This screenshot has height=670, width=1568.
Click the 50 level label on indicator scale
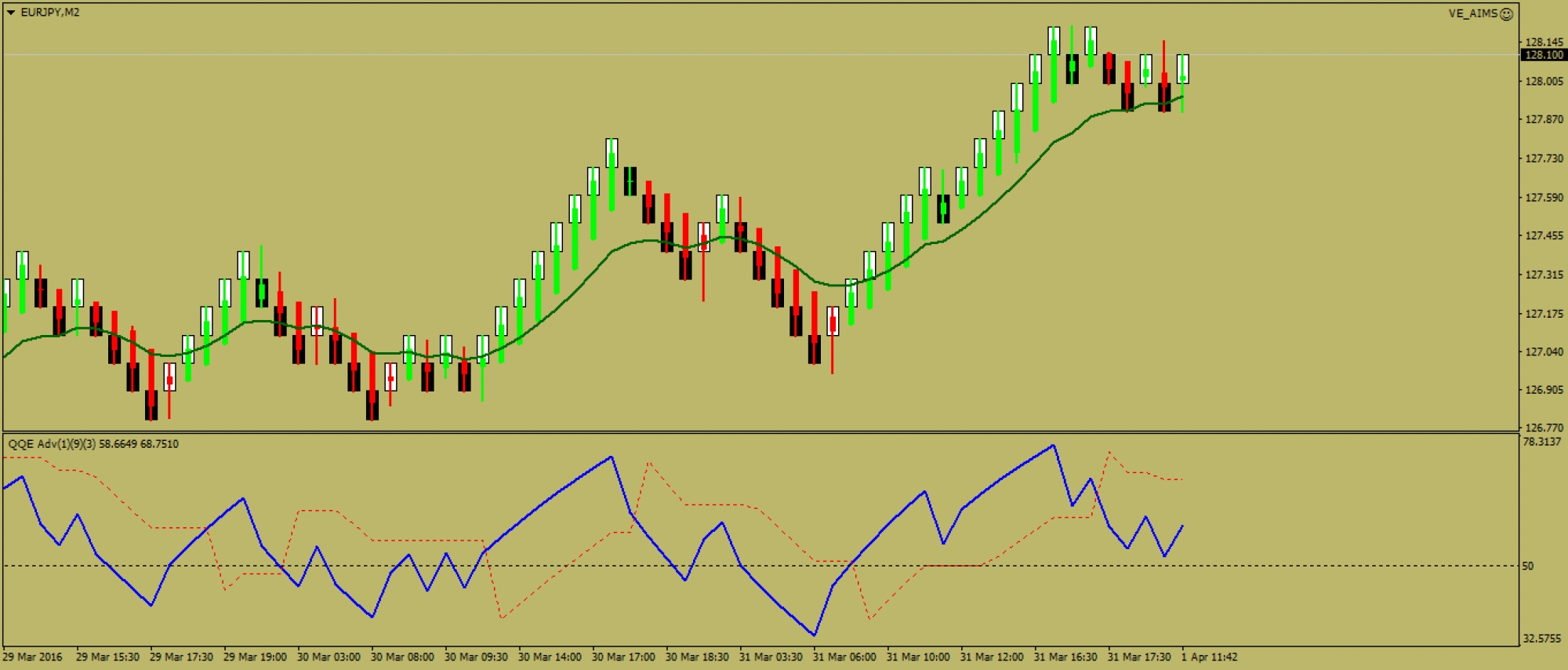(1527, 566)
